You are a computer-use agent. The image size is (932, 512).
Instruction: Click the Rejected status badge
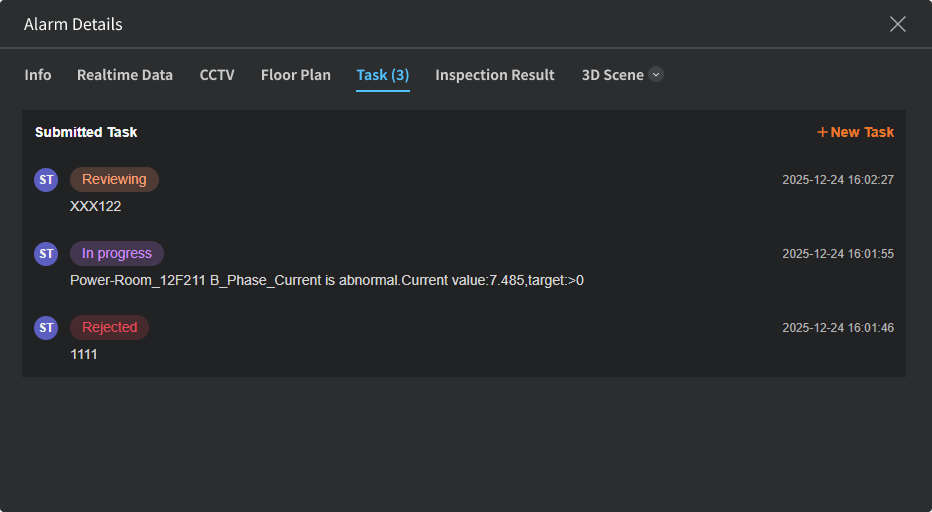(110, 327)
